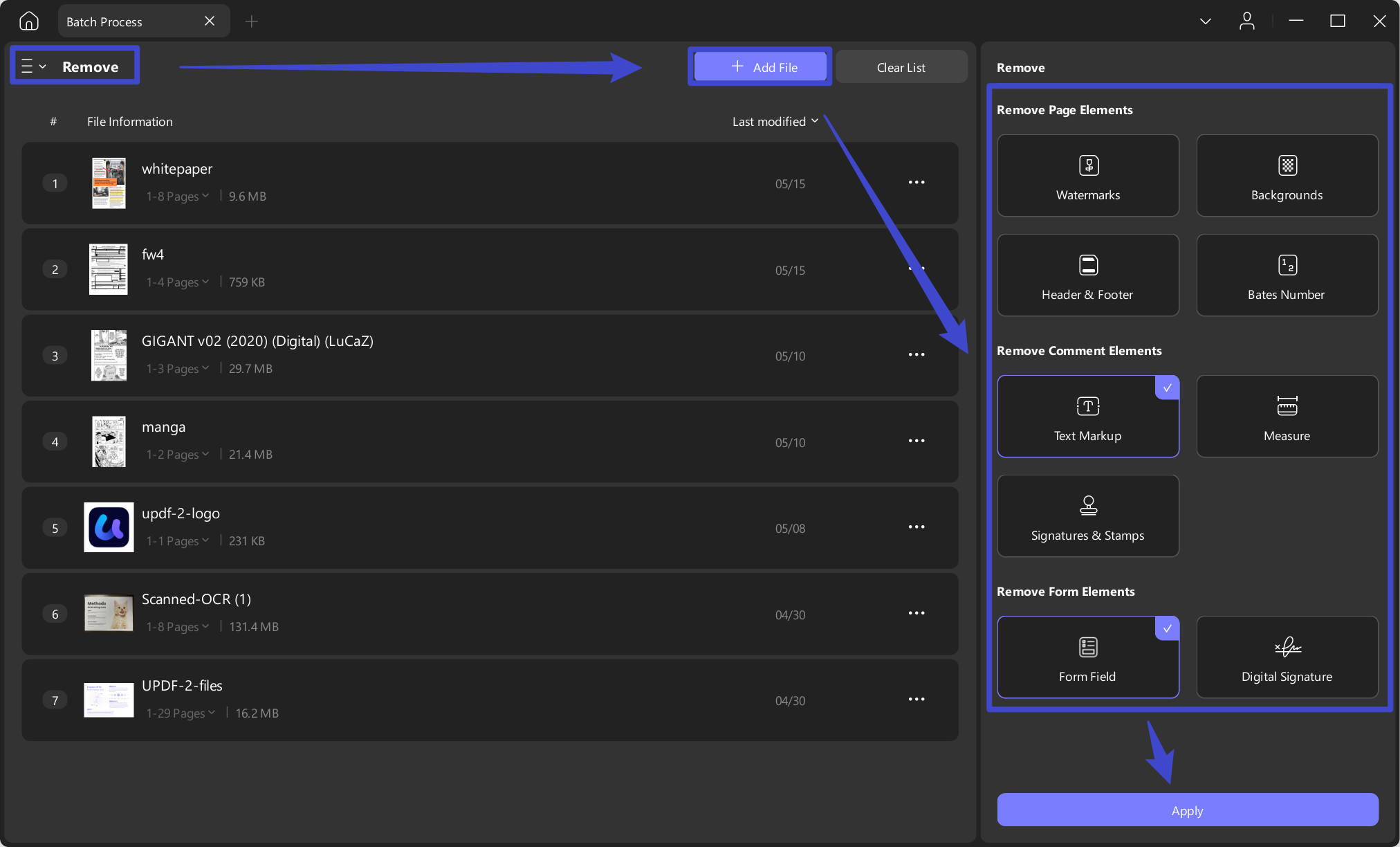Image resolution: width=1400 pixels, height=847 pixels.
Task: Choose Bates Number removal
Action: (x=1287, y=275)
